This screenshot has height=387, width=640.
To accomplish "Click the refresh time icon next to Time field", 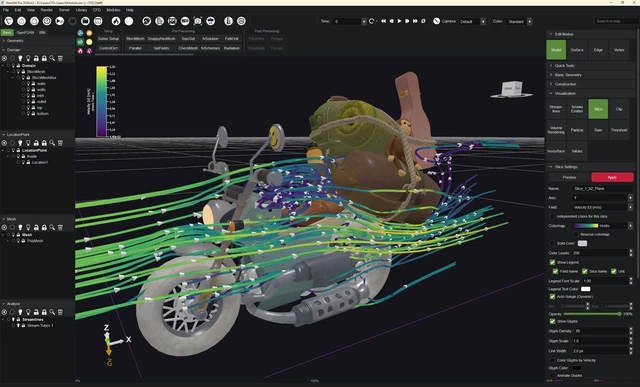I will 371,21.
